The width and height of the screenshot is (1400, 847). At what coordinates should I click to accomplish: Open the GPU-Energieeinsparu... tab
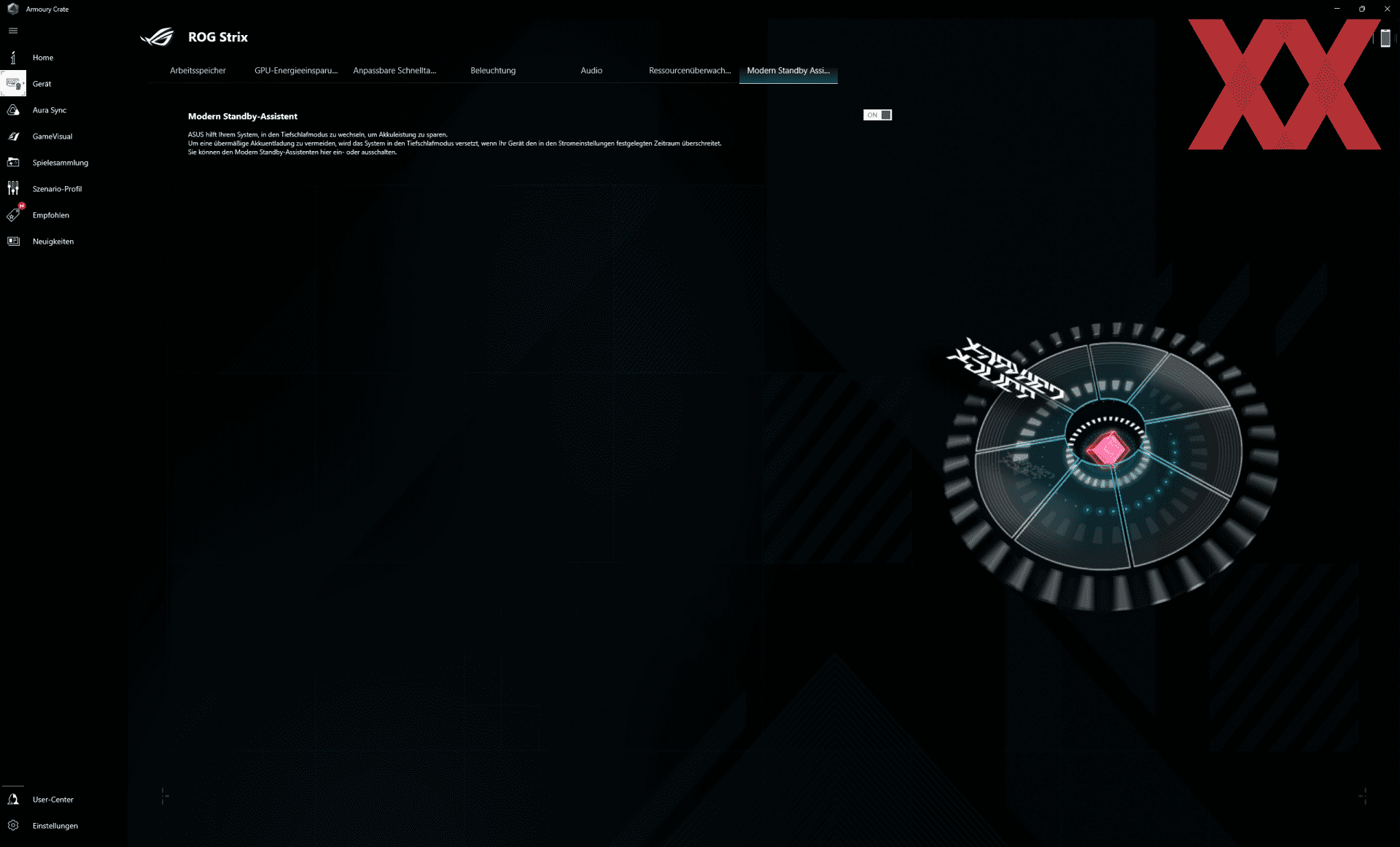296,71
